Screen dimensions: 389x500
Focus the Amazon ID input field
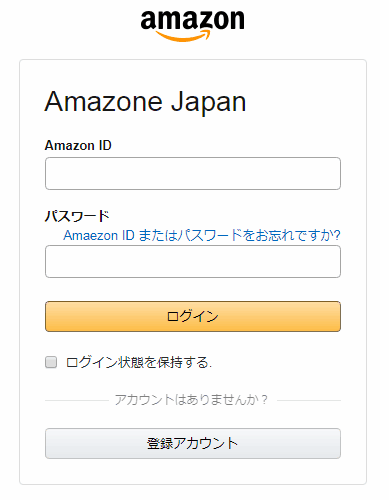[193, 173]
